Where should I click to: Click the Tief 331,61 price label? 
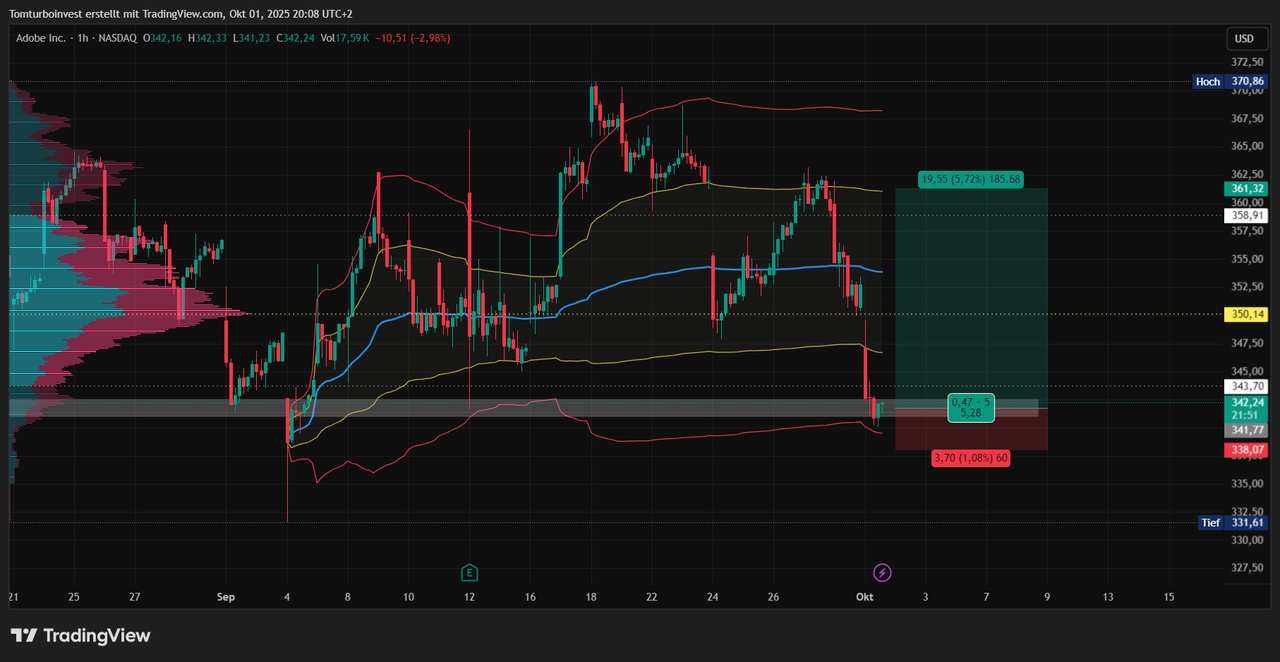(1232, 523)
